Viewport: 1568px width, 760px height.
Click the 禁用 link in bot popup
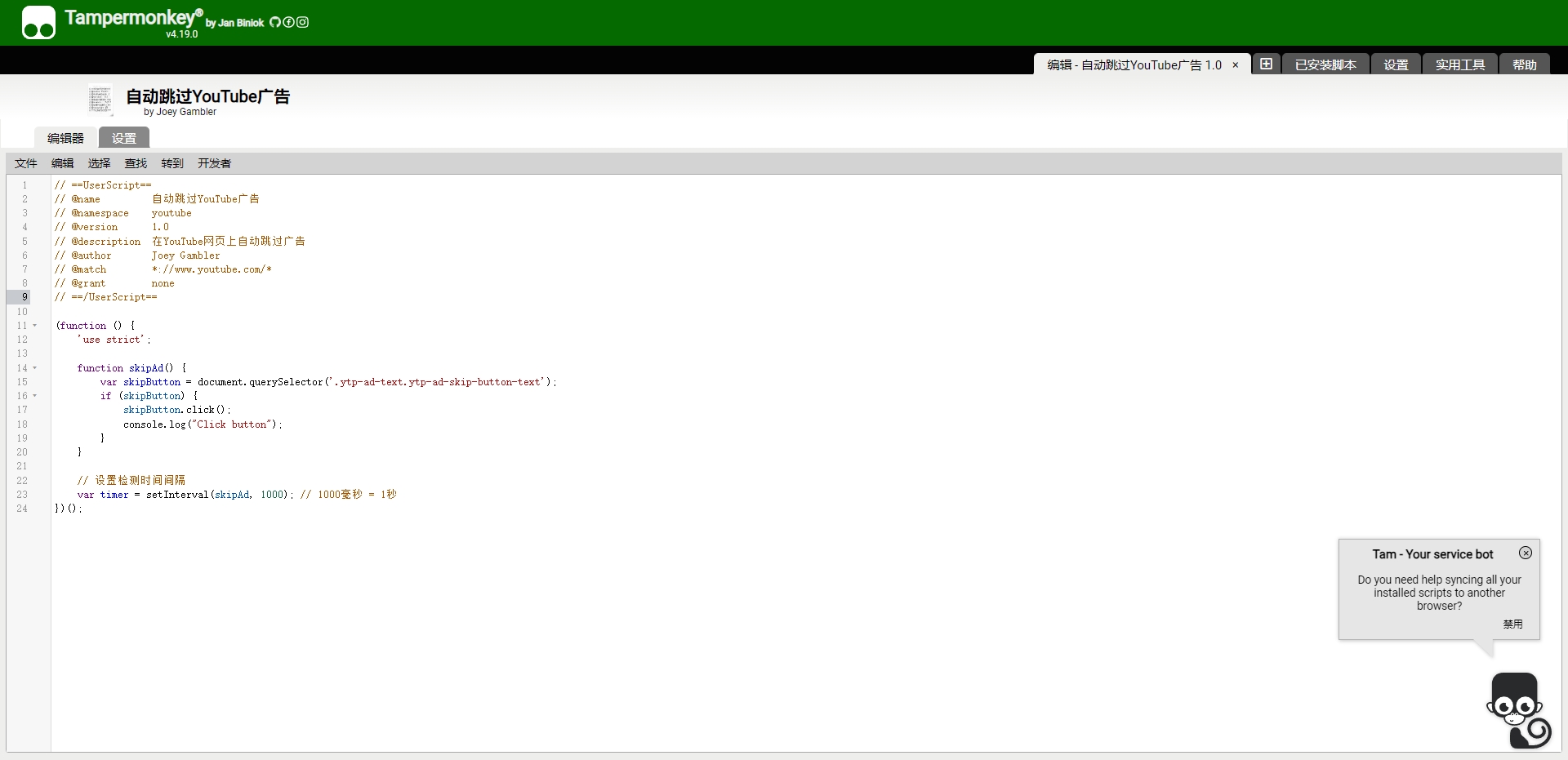point(1512,624)
